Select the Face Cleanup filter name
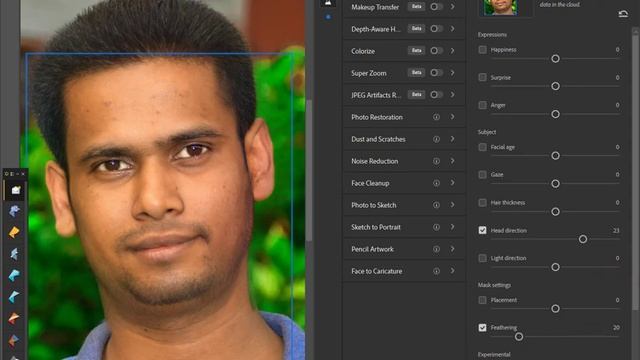This screenshot has height=360, width=640. 370,183
